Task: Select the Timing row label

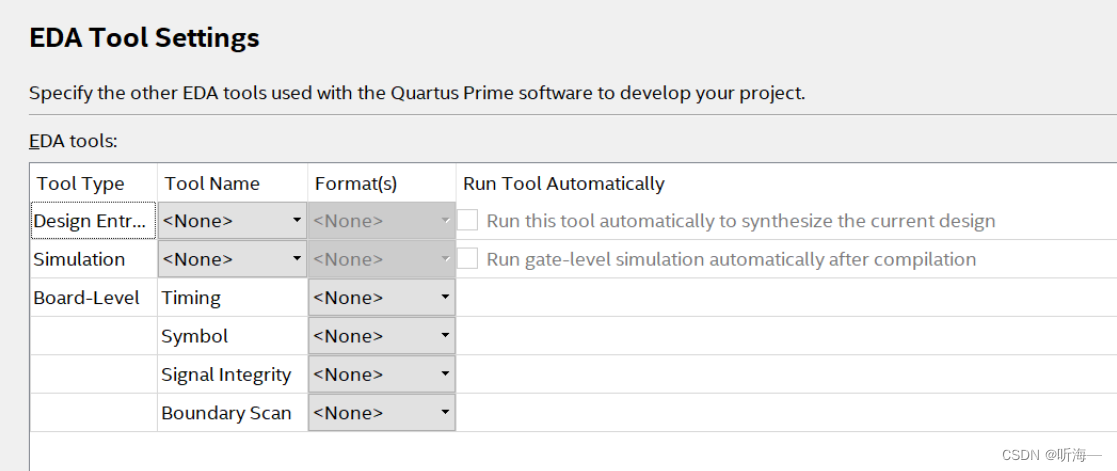Action: [x=191, y=298]
